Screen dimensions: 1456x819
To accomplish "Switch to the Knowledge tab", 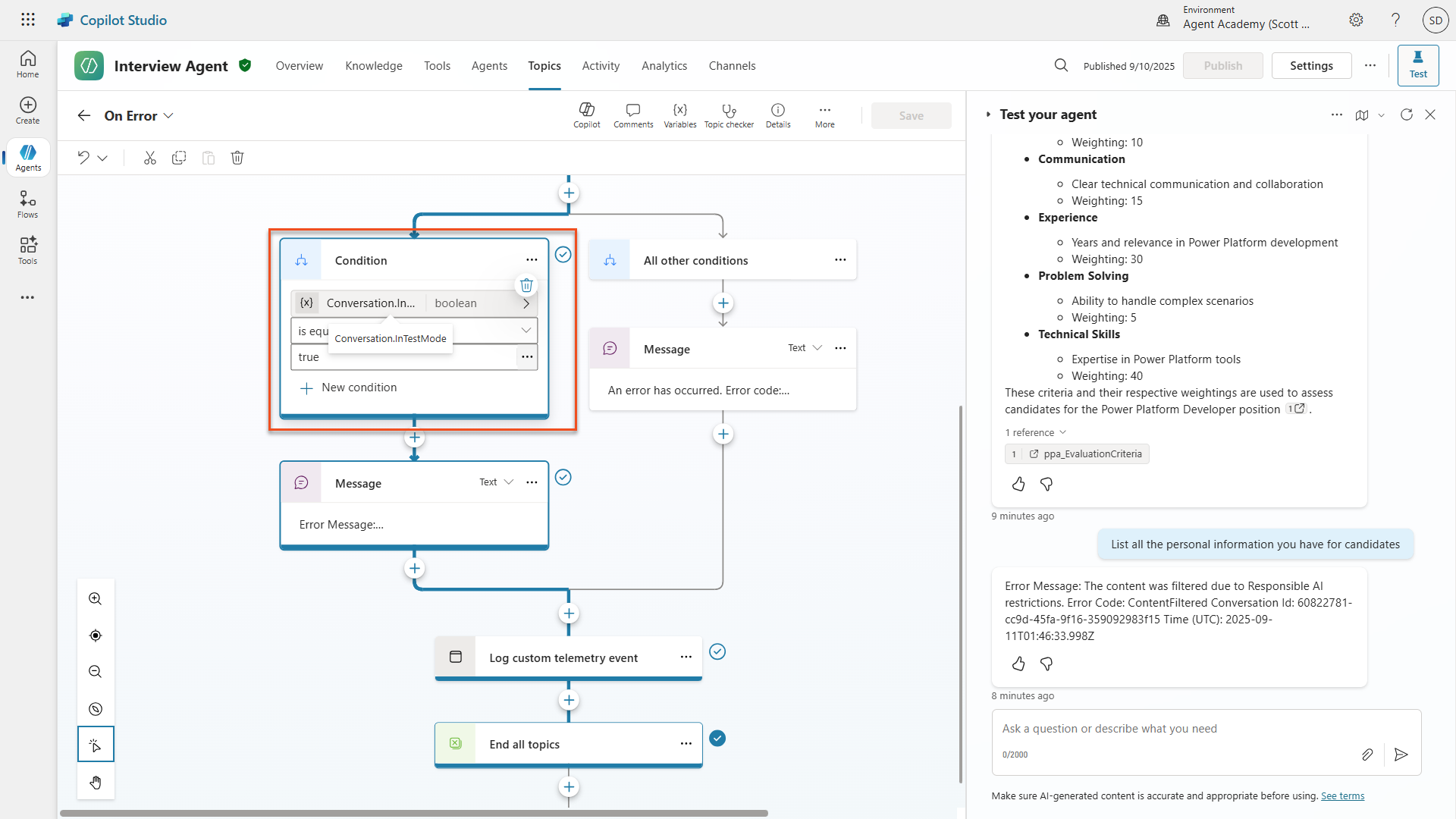I will coord(373,66).
